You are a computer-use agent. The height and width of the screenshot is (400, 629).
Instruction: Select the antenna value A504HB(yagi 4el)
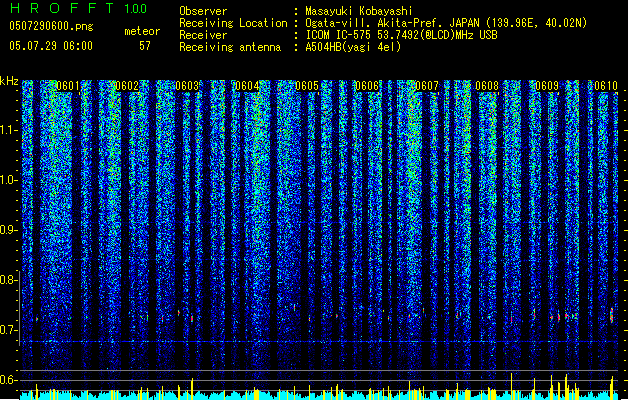point(353,47)
